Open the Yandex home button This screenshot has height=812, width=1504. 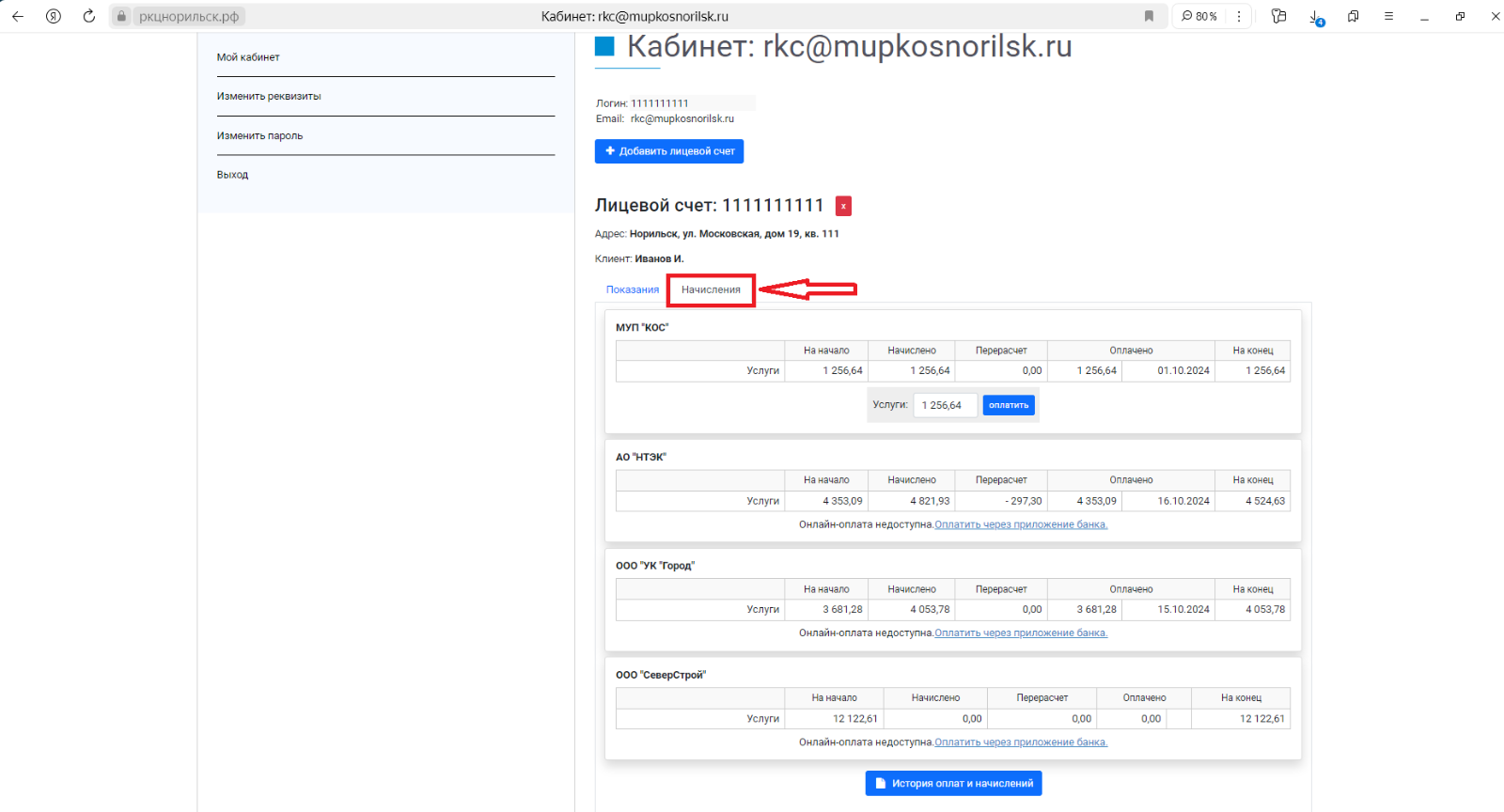pos(54,16)
